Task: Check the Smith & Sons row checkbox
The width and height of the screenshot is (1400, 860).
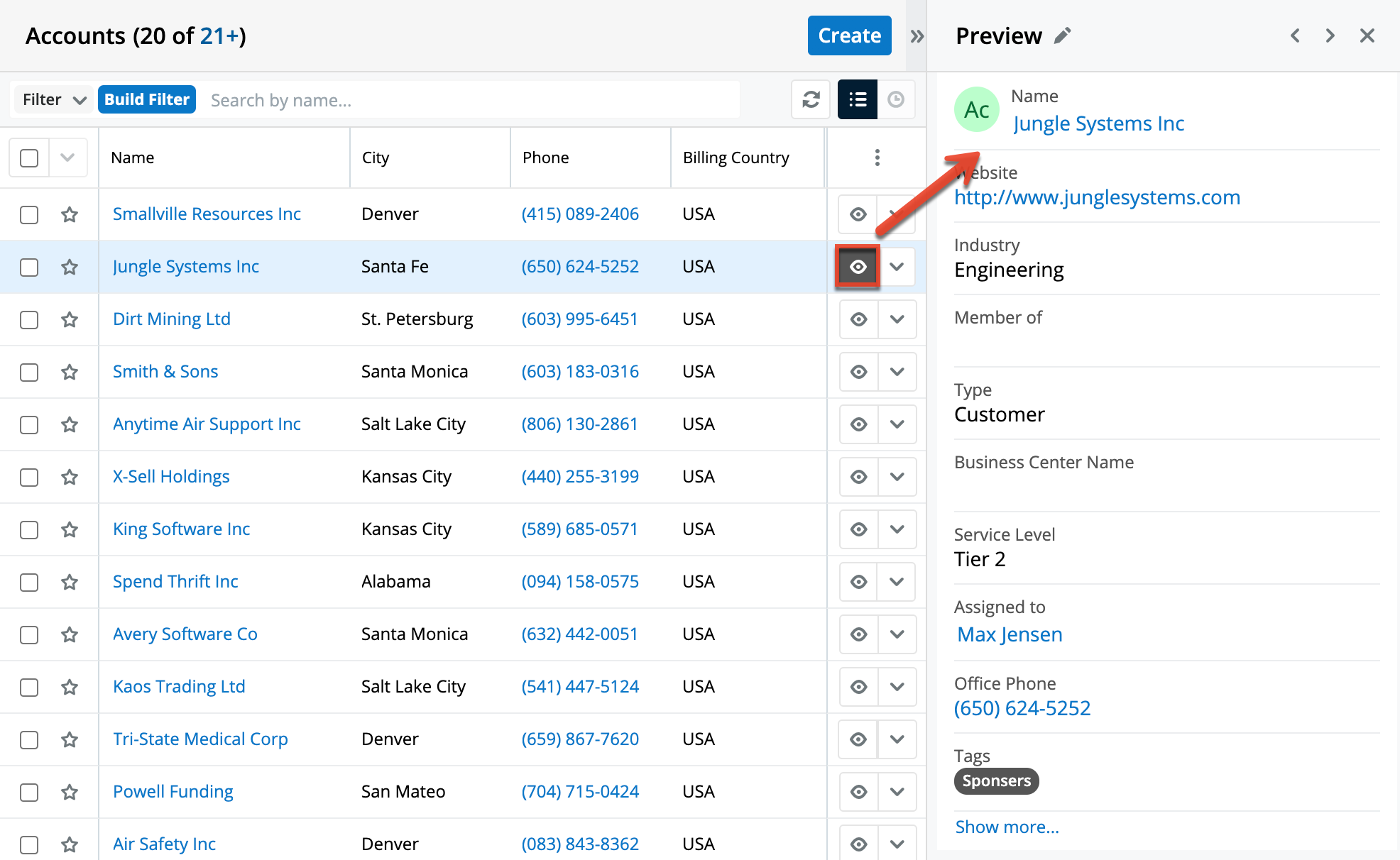Action: point(29,372)
